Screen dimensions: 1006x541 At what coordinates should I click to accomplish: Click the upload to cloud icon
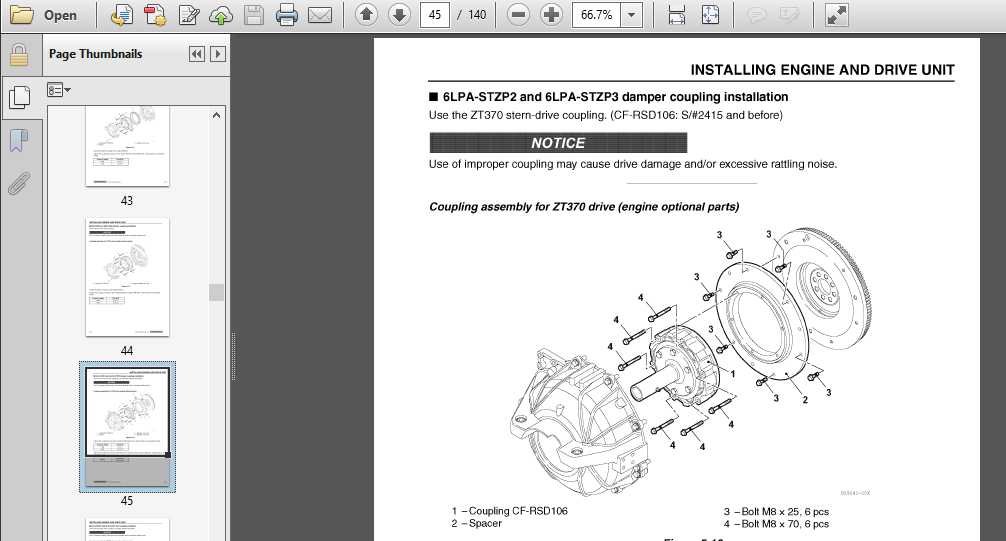(x=221, y=15)
